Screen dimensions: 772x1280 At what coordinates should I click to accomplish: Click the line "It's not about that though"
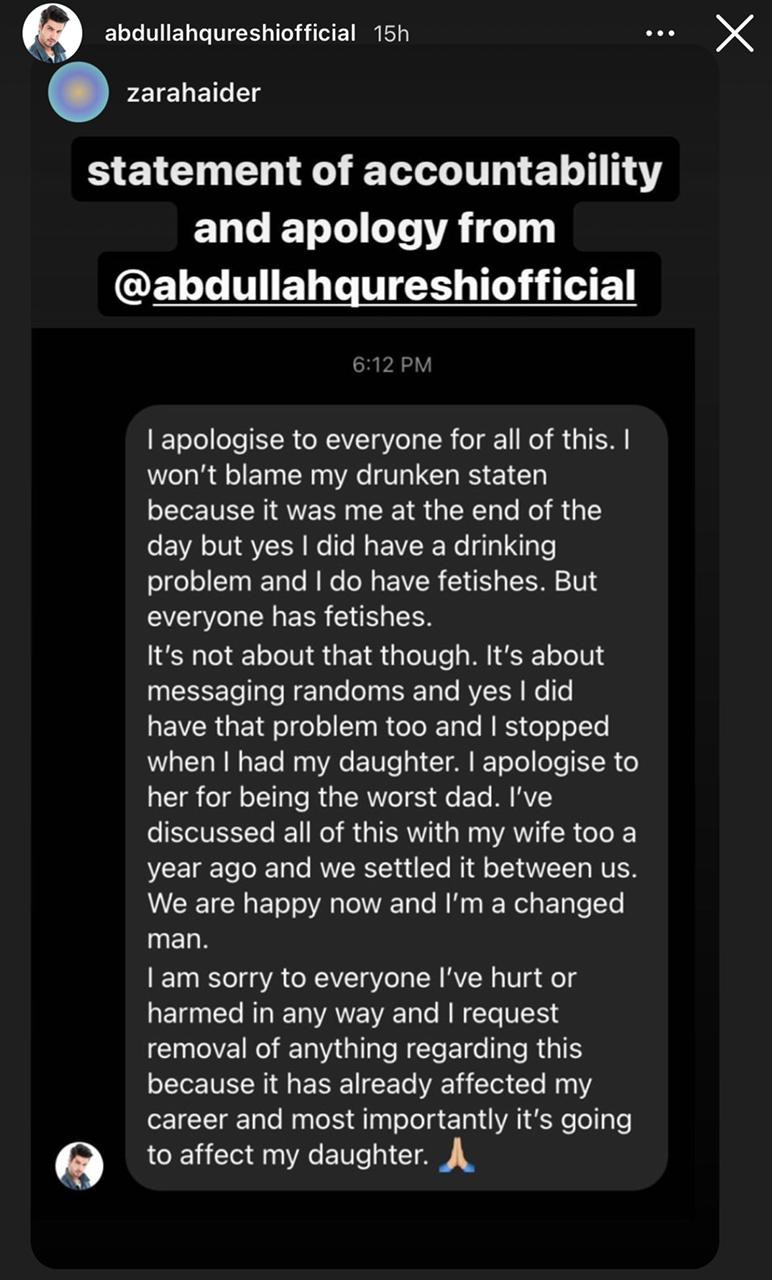pyautogui.click(x=376, y=656)
